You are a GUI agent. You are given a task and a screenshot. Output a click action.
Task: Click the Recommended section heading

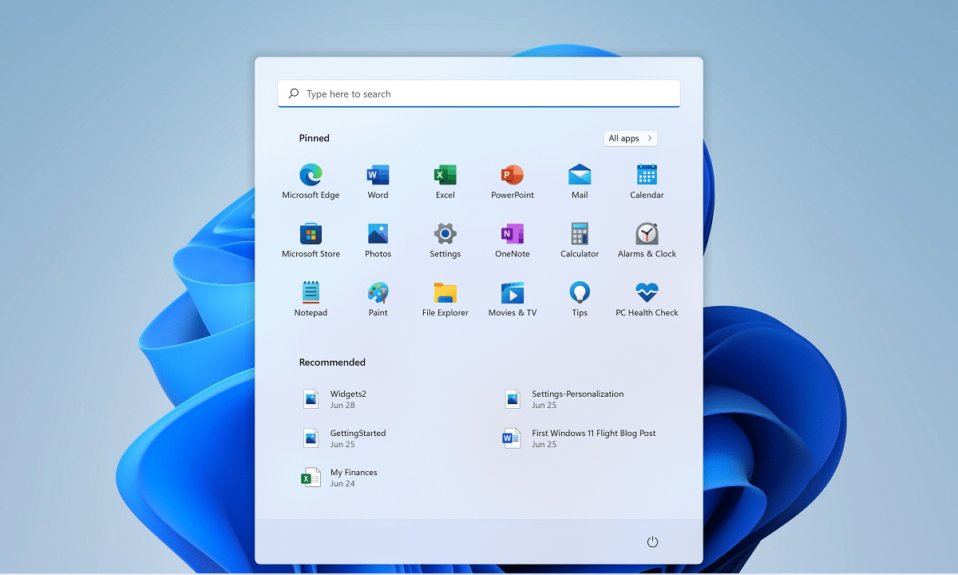(x=332, y=362)
